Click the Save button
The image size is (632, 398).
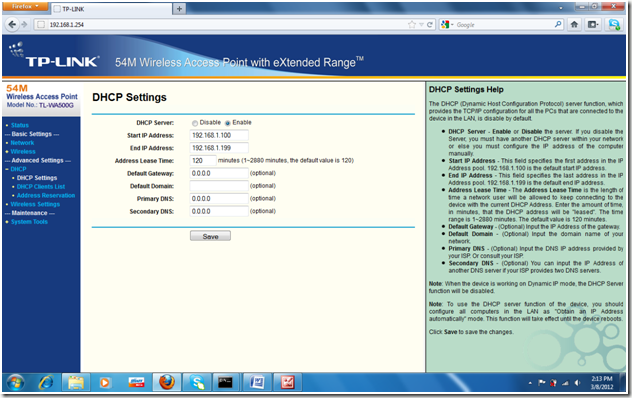[x=210, y=236]
